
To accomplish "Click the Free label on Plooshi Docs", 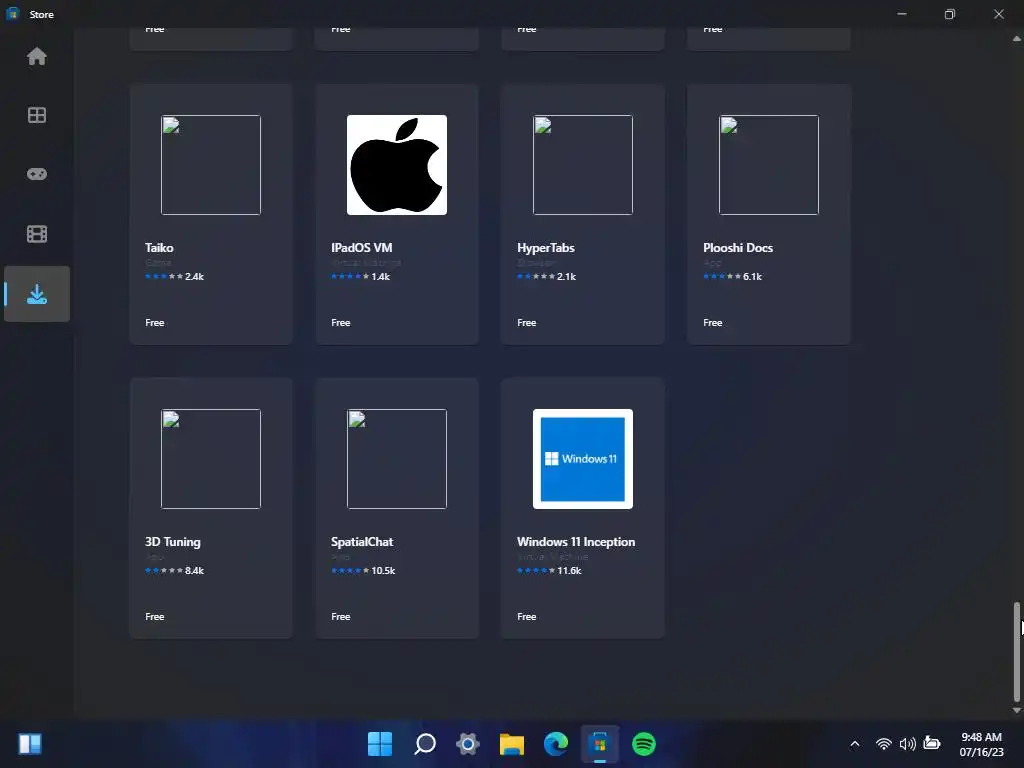I will coord(712,323).
